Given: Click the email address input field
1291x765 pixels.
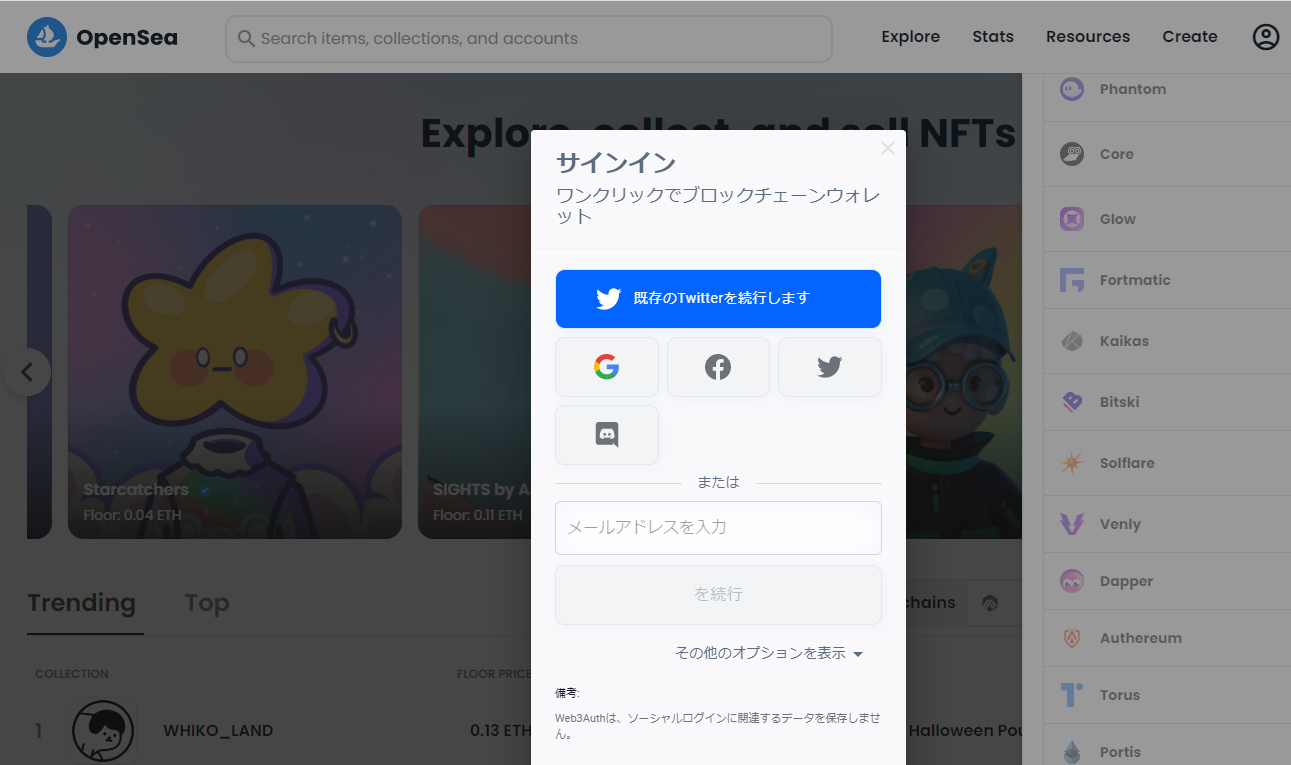Looking at the screenshot, I should [x=718, y=527].
